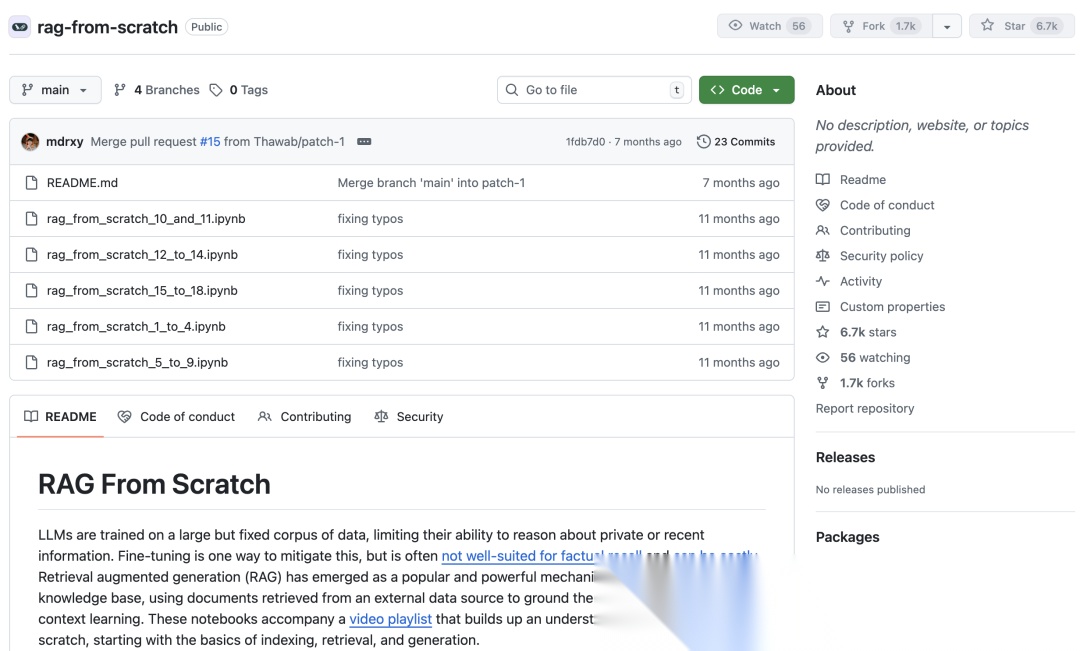Open 'Merge branch main into patch-1' commit message
Screen dimensions: 1080x651
pos(431,183)
